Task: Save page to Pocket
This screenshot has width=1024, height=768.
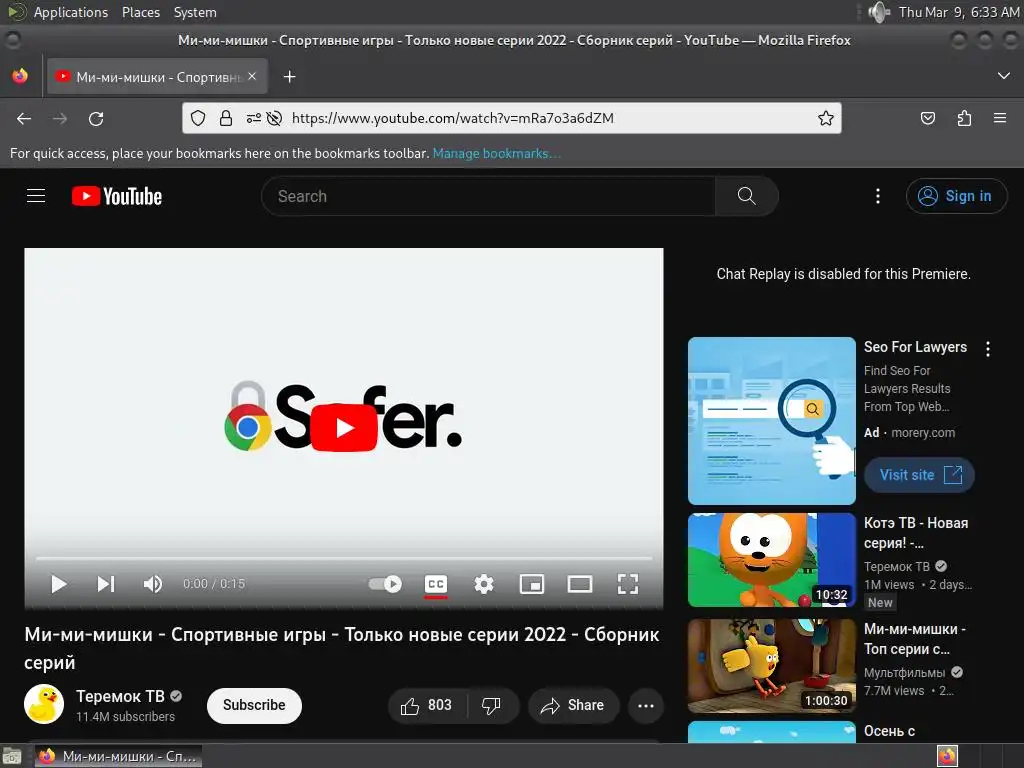Action: tap(928, 118)
